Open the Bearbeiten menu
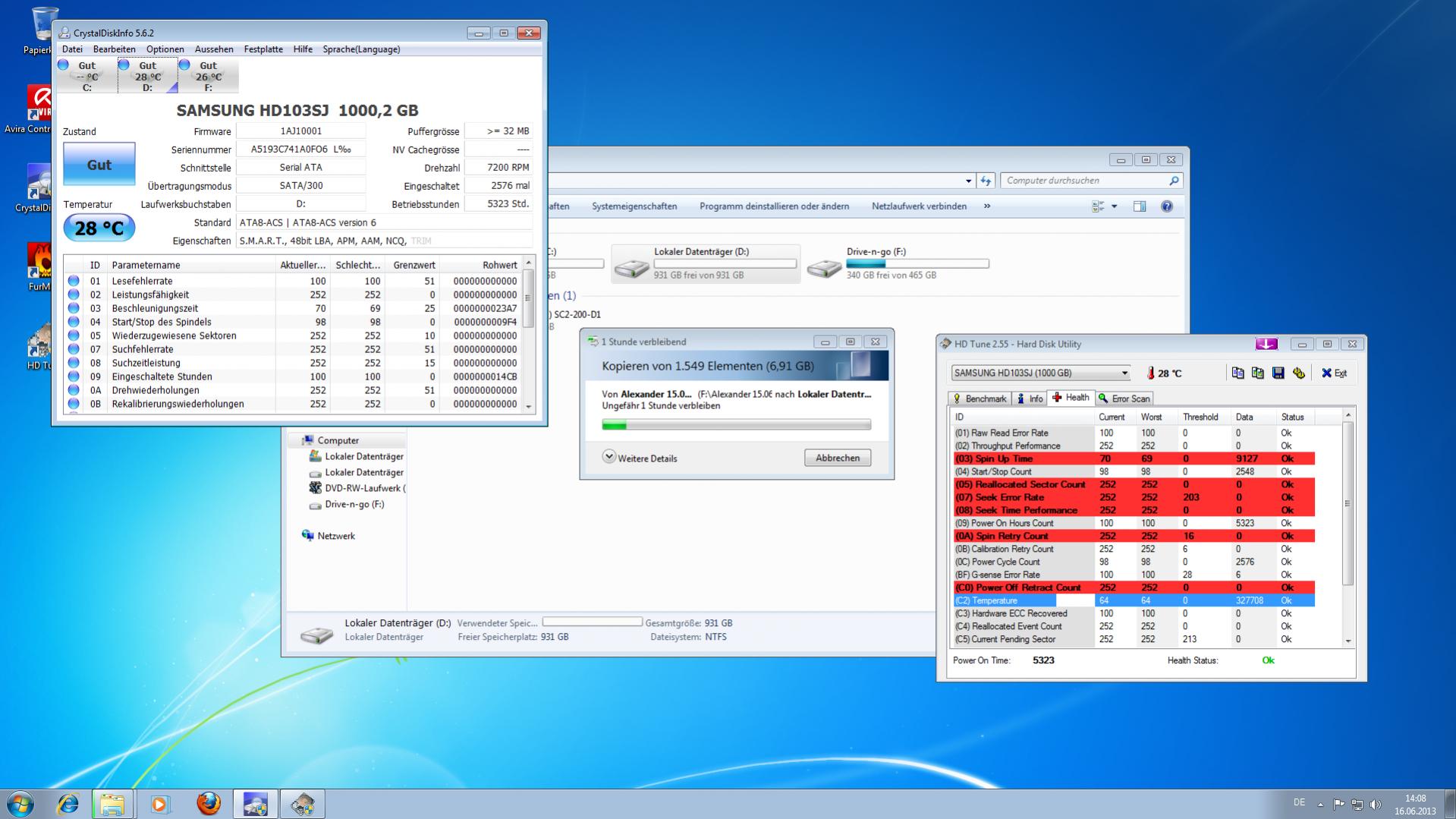Screen dimensions: 1456x819 [115, 49]
